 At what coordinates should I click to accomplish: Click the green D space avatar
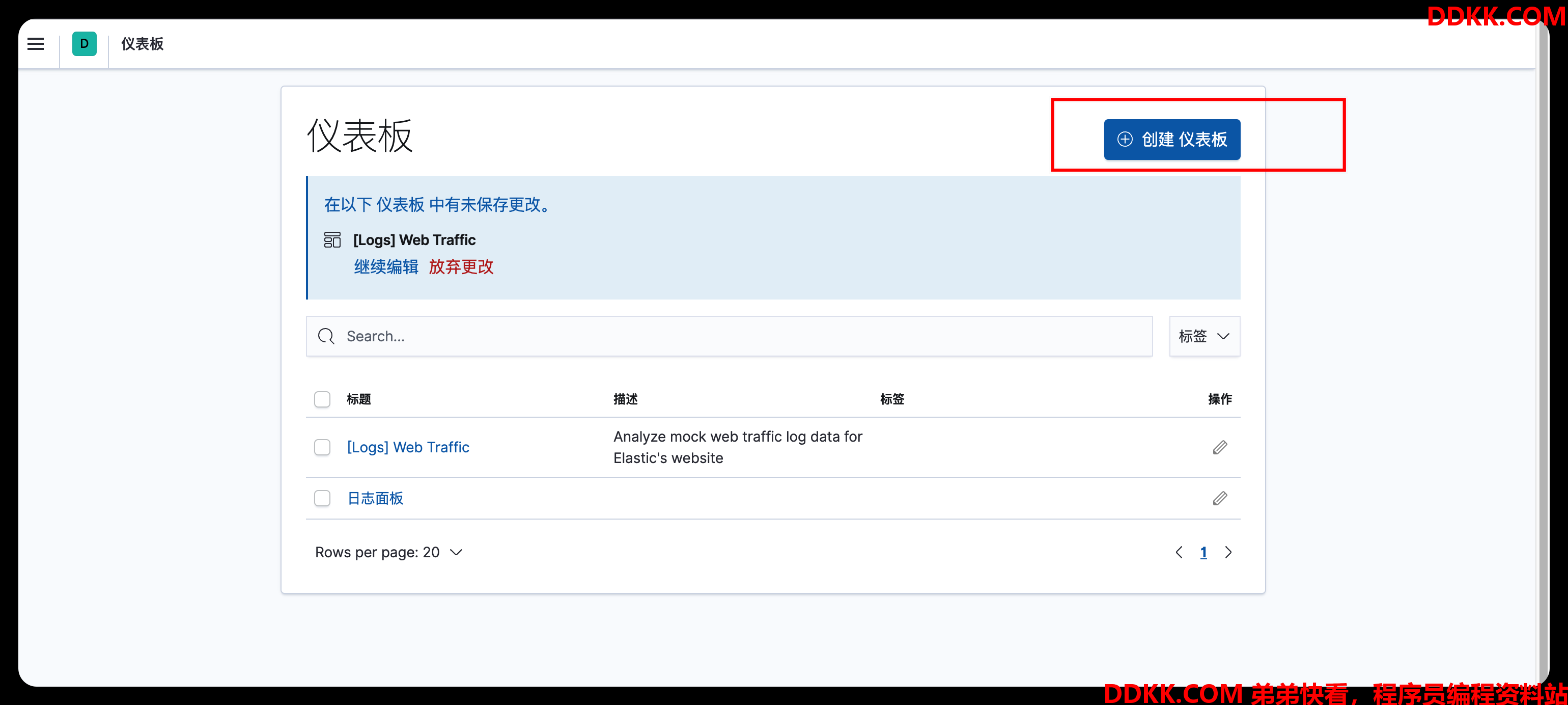(84, 44)
